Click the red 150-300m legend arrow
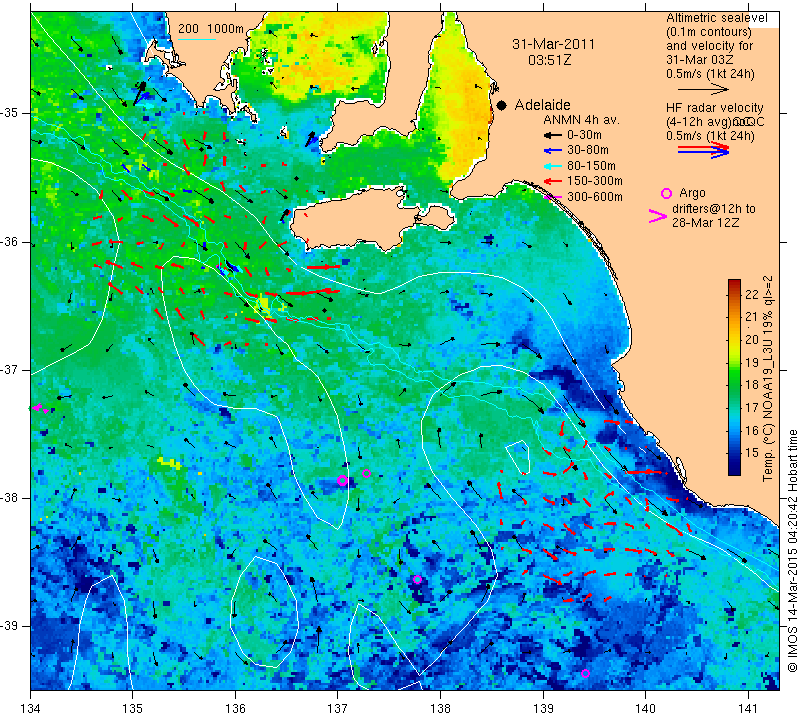The image size is (800, 720). [552, 181]
